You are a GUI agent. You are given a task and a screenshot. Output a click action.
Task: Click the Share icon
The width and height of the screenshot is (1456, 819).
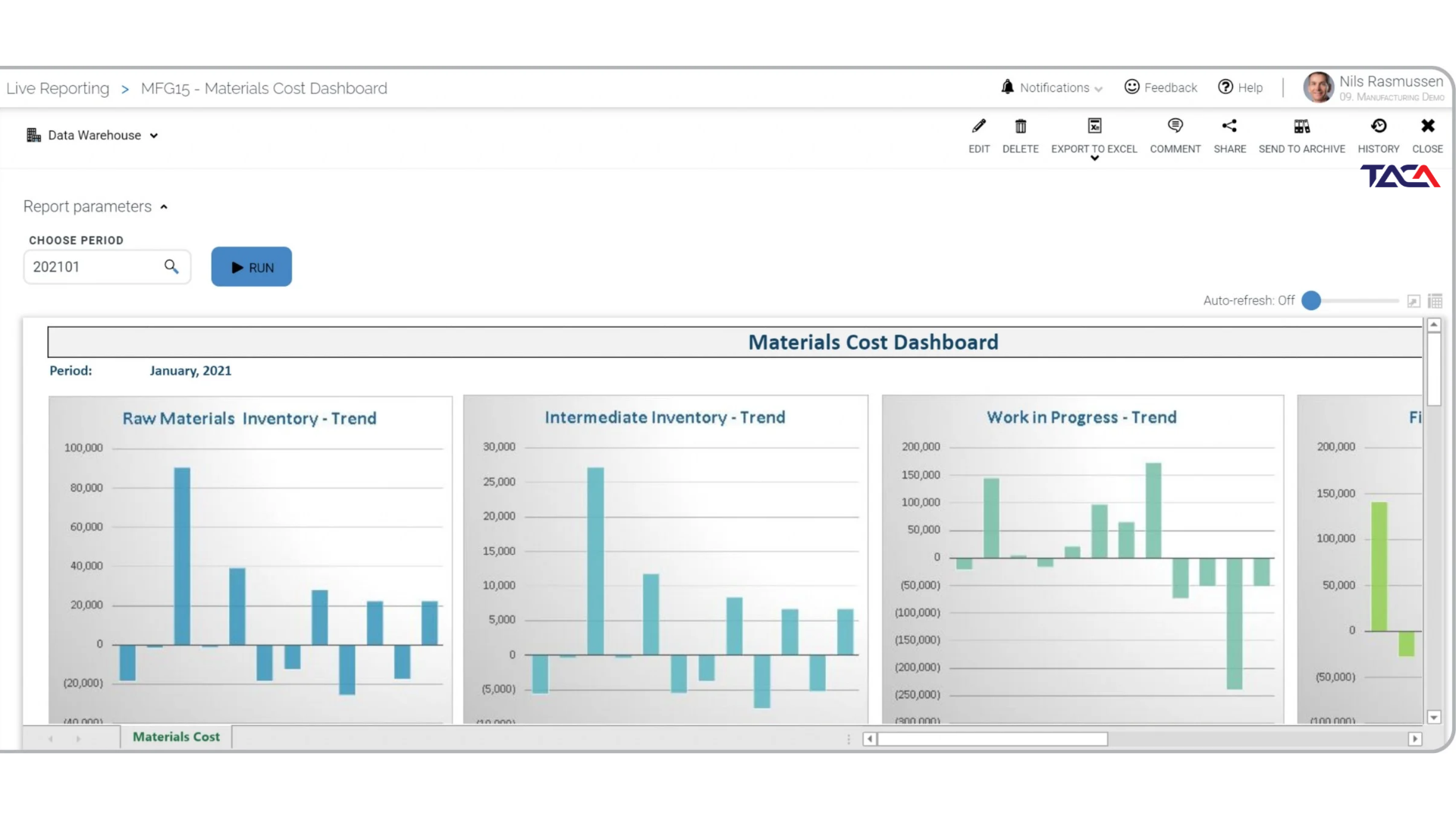tap(1229, 126)
